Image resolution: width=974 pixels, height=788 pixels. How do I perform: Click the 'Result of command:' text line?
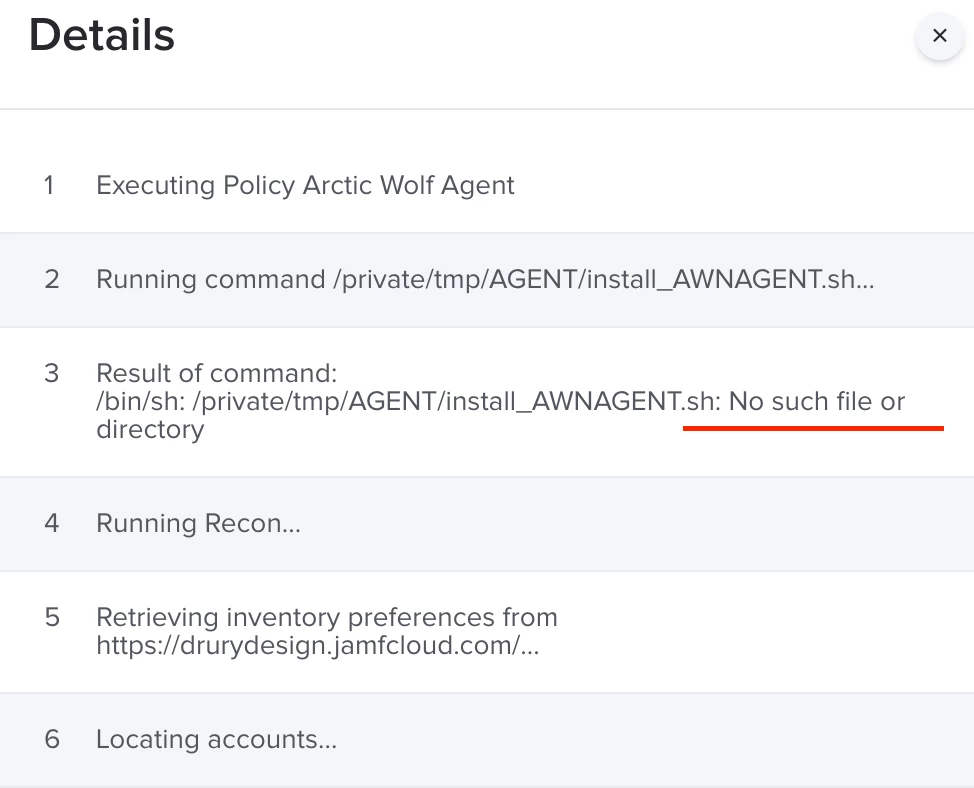click(216, 373)
